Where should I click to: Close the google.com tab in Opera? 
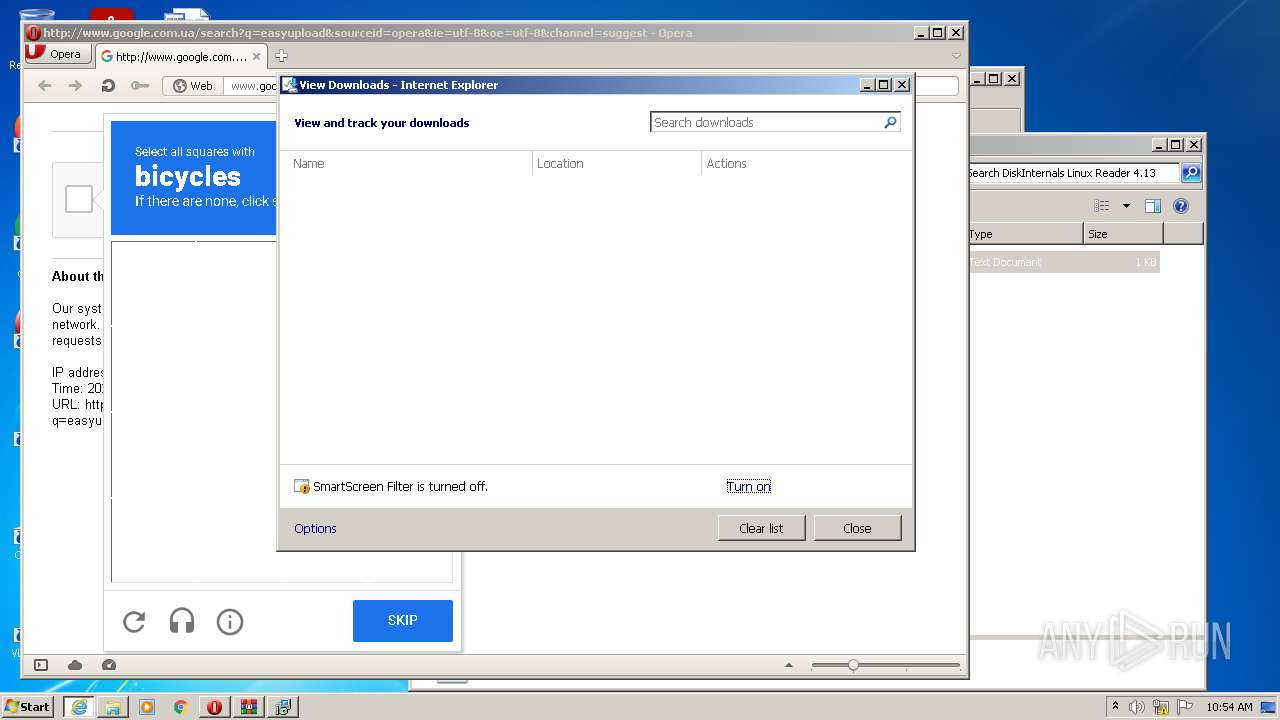coord(256,56)
